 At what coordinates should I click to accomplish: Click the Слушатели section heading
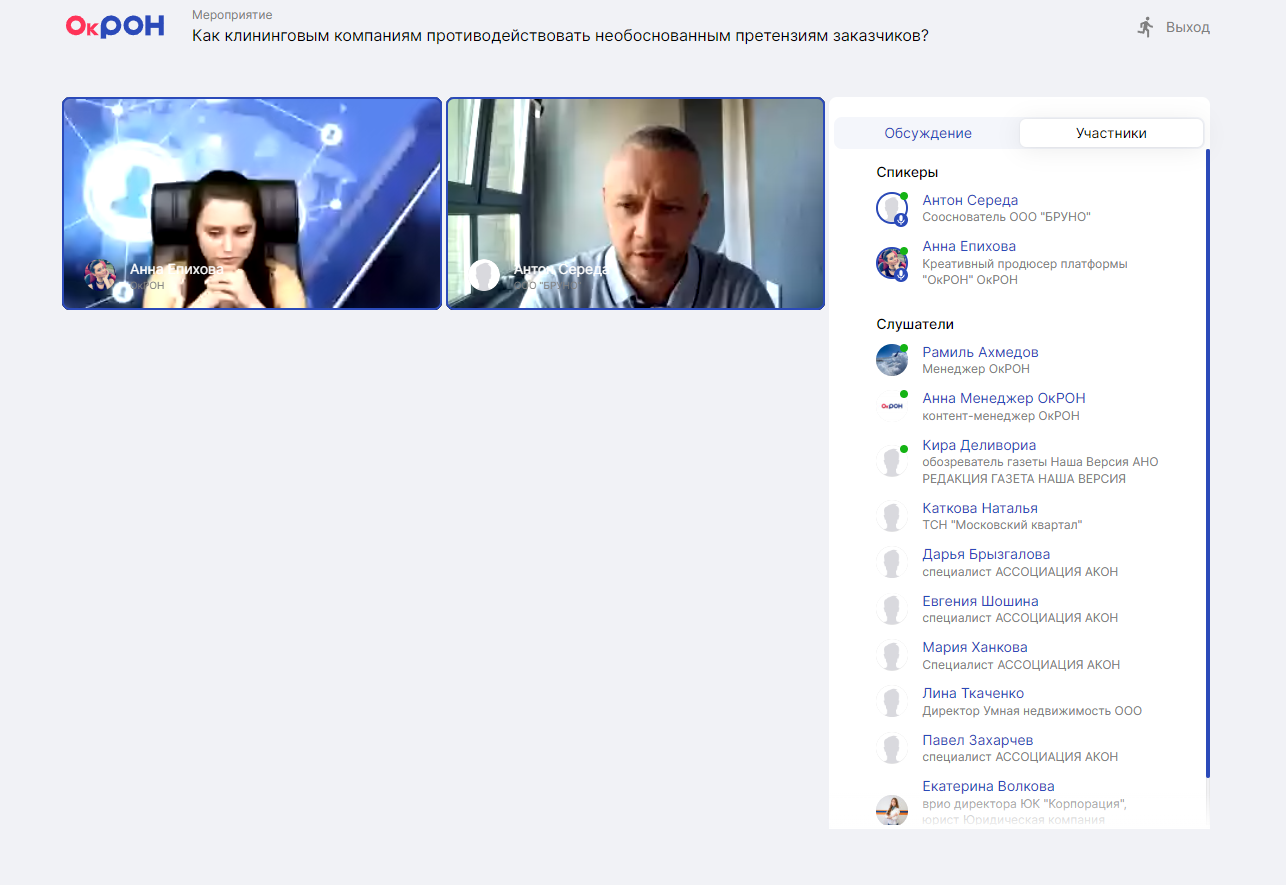click(915, 324)
